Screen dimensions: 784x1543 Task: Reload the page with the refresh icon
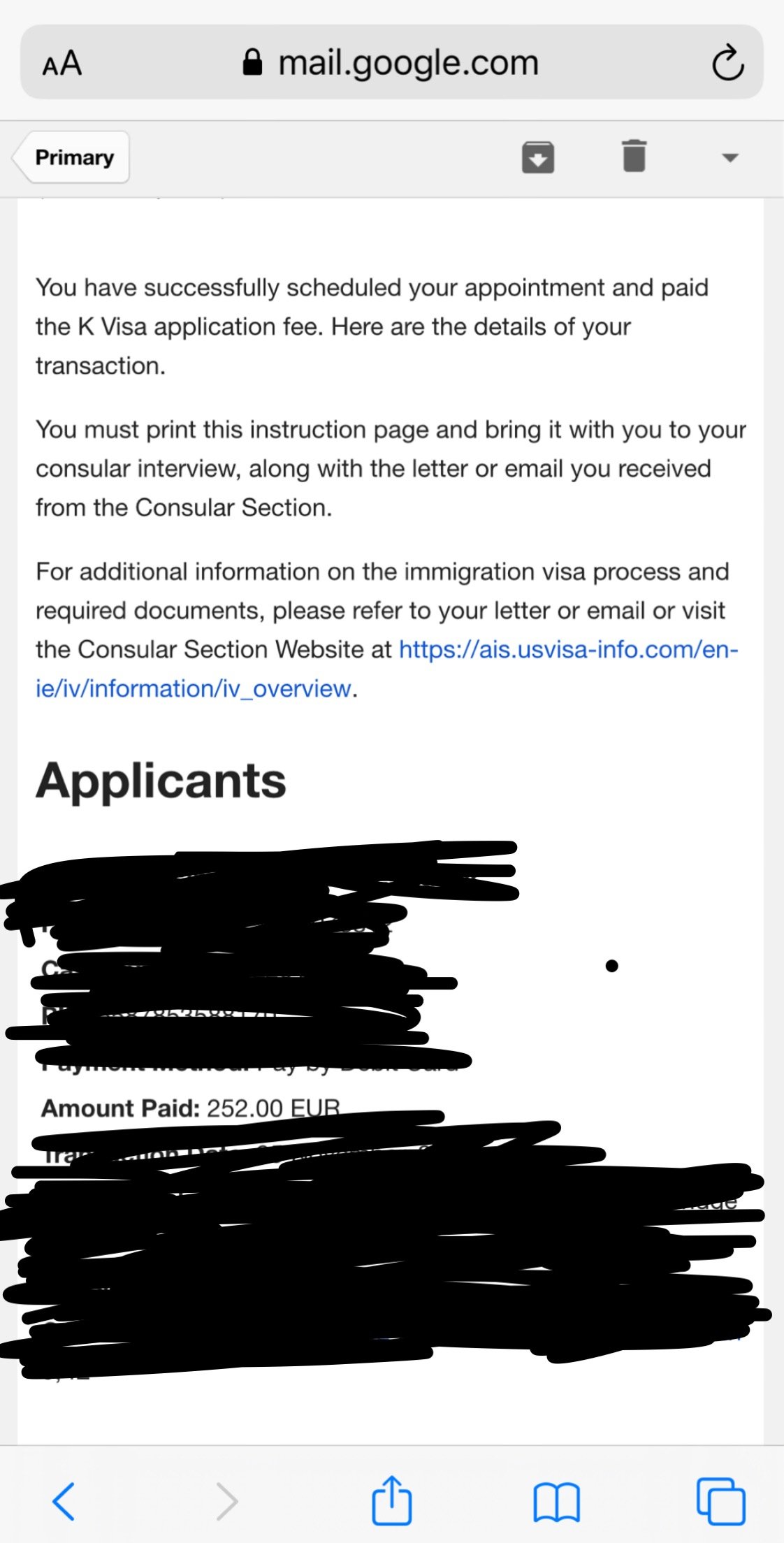pos(727,63)
